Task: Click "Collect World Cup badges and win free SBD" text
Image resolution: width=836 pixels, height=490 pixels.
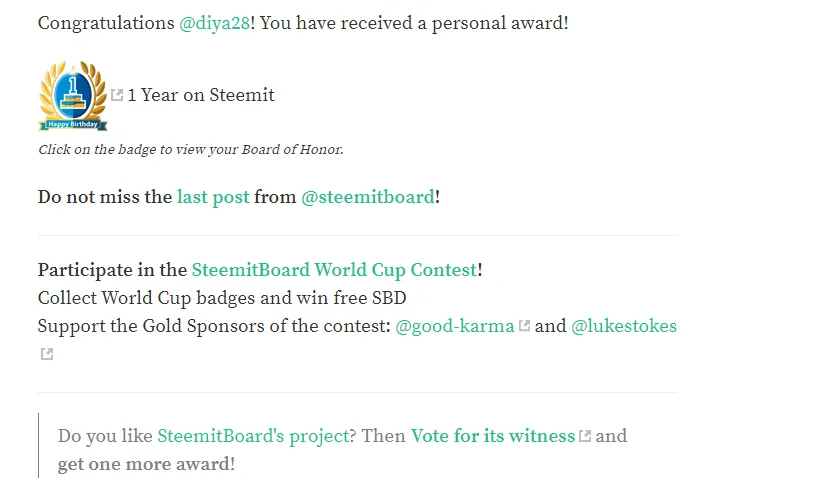Action: [x=222, y=298]
